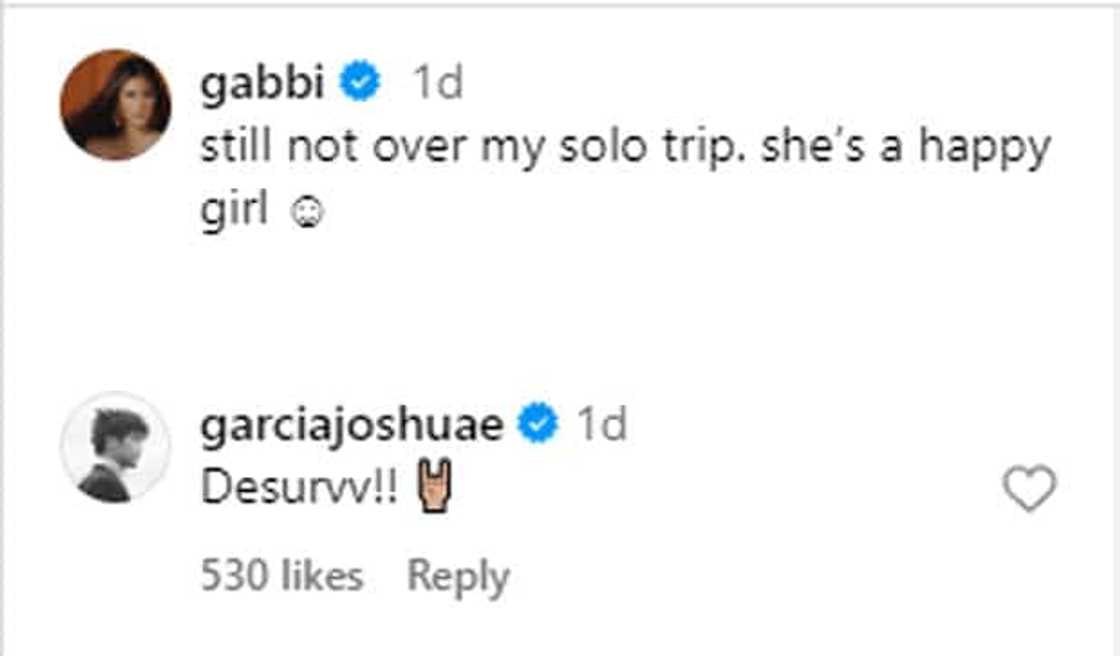This screenshot has width=1120, height=656.
Task: View the 530 likes list
Action: 281,577
